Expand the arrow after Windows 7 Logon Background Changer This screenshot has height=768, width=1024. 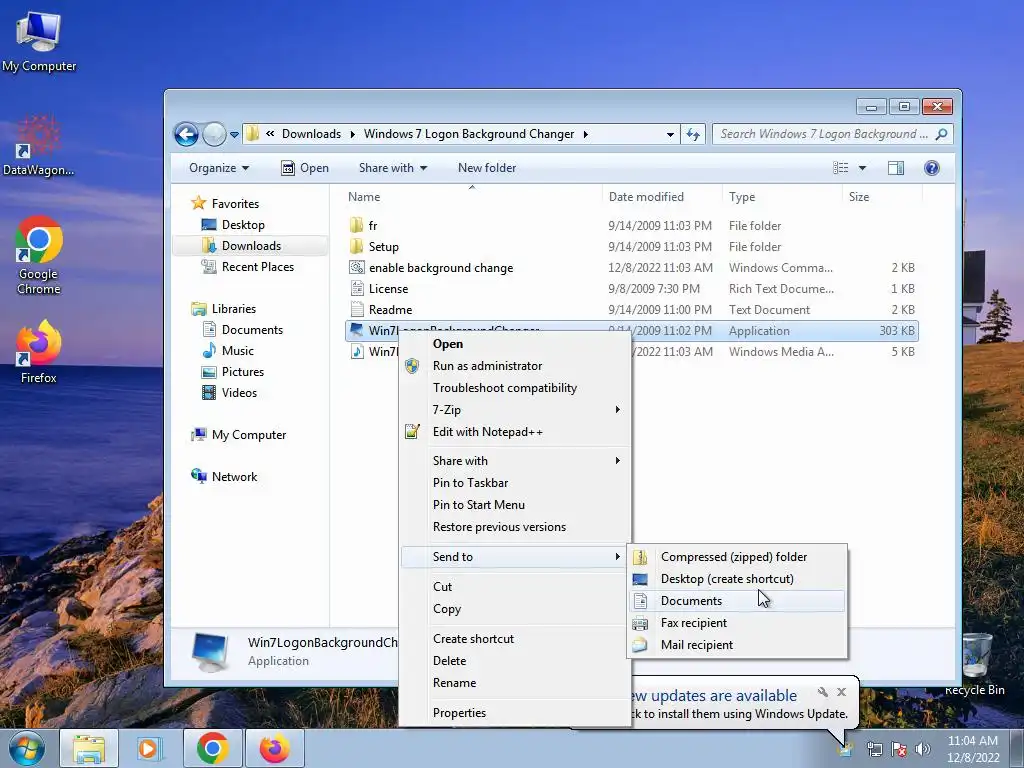point(586,135)
